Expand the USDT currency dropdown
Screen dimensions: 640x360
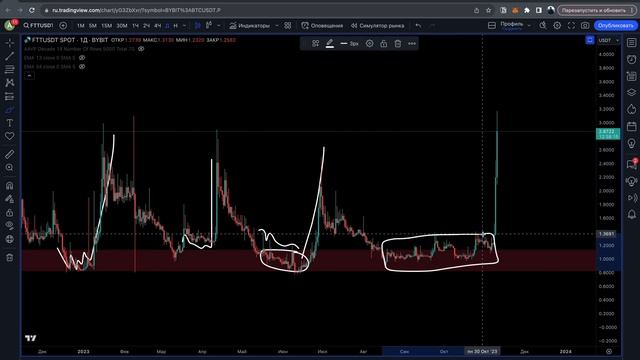click(609, 40)
